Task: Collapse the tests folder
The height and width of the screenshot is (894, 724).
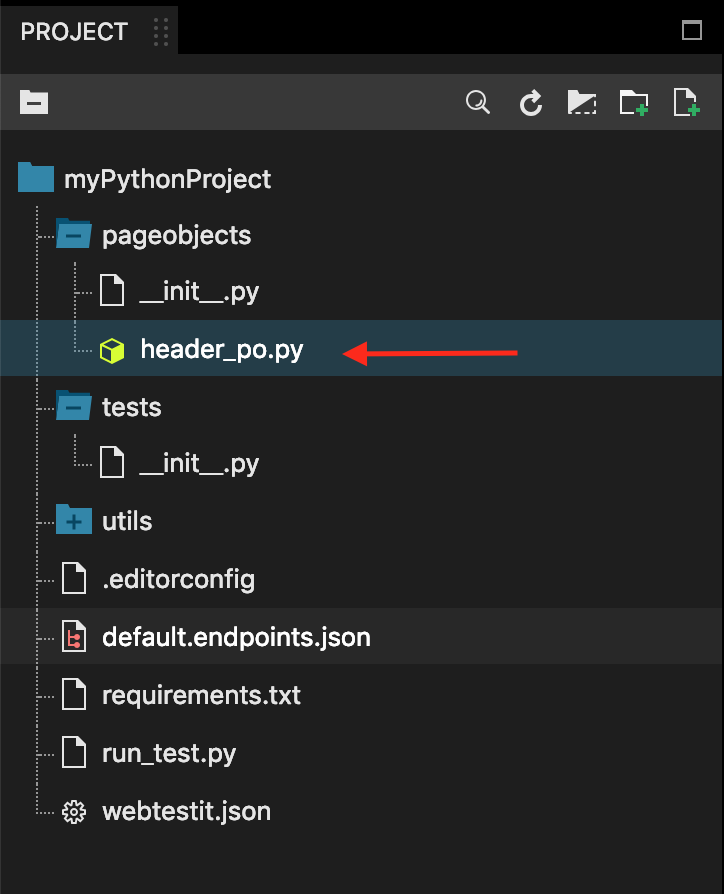Action: click(74, 406)
